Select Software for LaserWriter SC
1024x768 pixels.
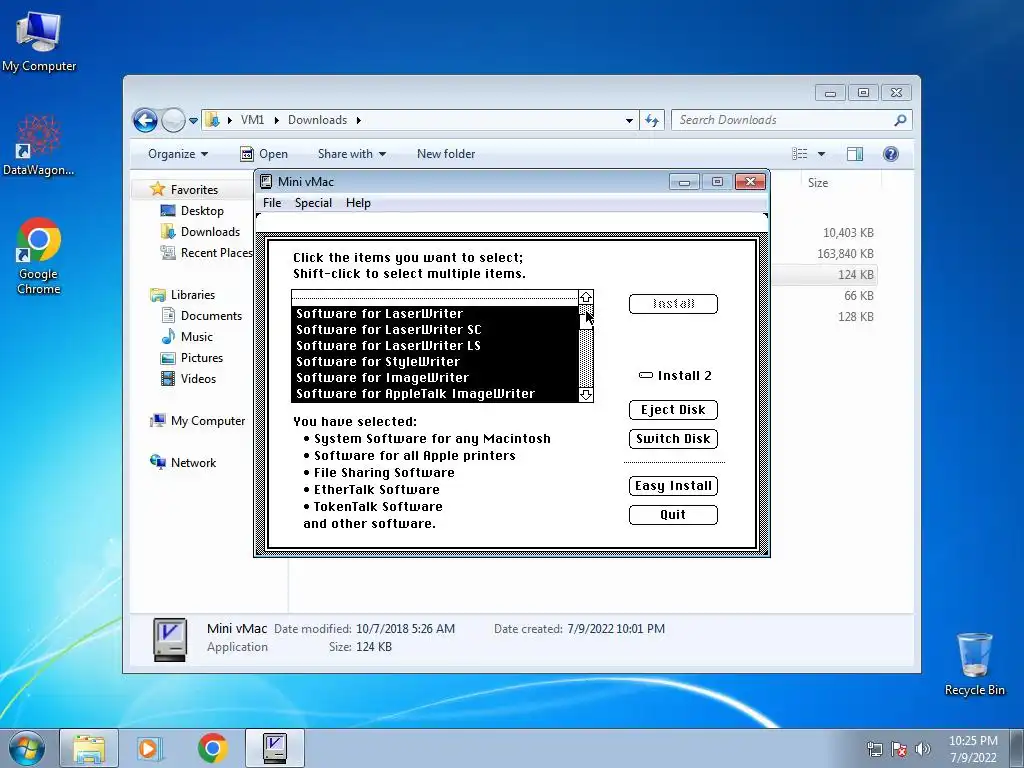(435, 330)
